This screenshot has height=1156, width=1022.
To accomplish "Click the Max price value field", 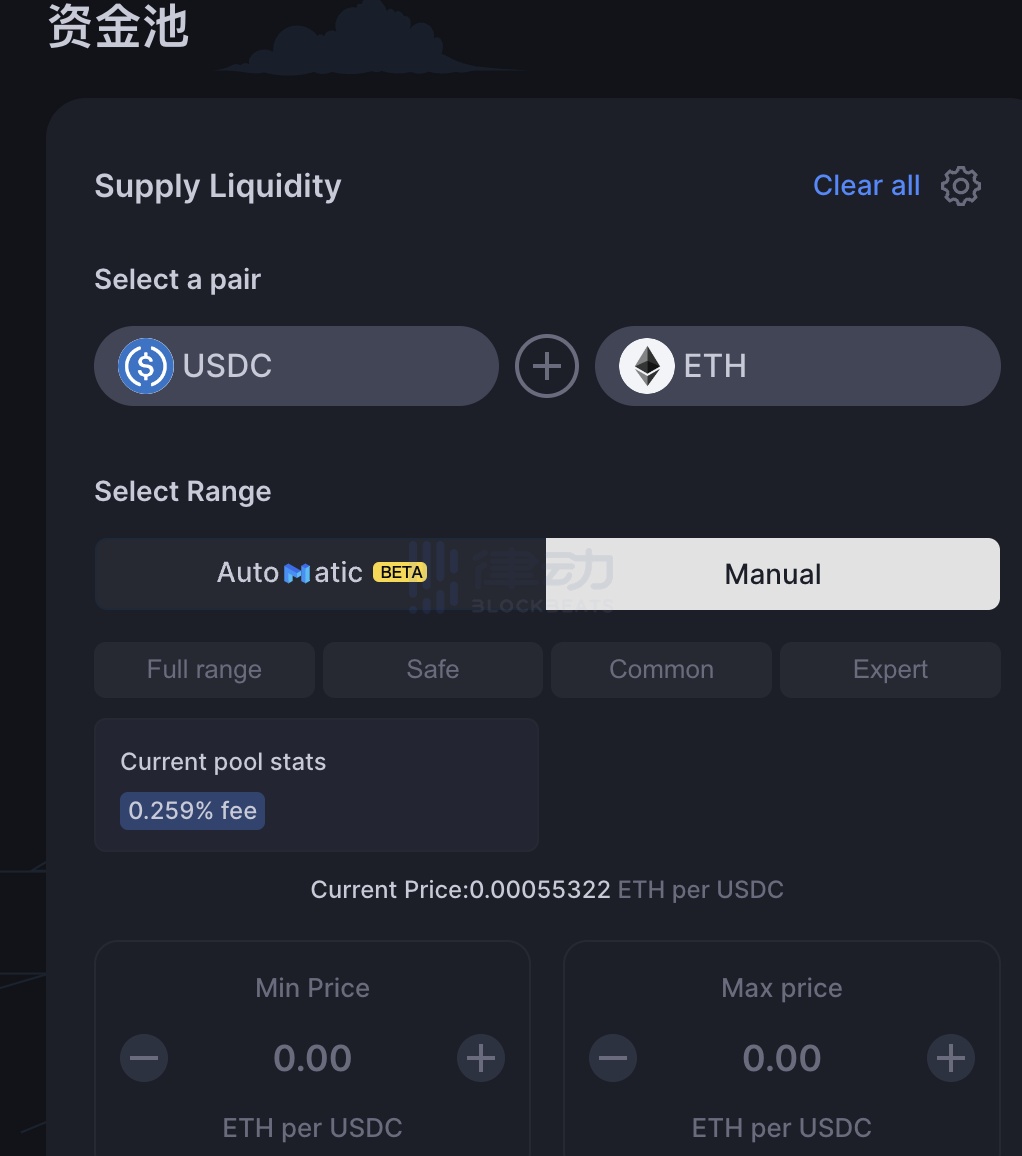I will [x=782, y=1058].
